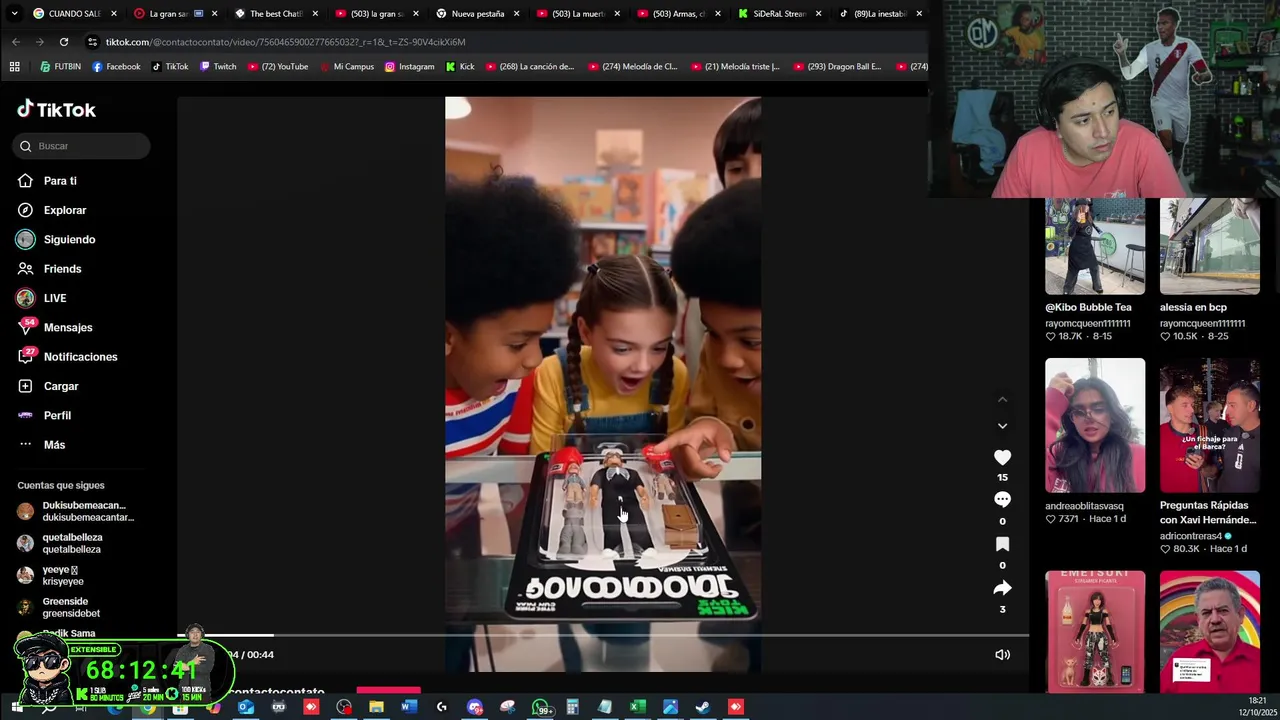Save video with bookmark icon
Image resolution: width=1280 pixels, height=720 pixels.
point(1002,544)
